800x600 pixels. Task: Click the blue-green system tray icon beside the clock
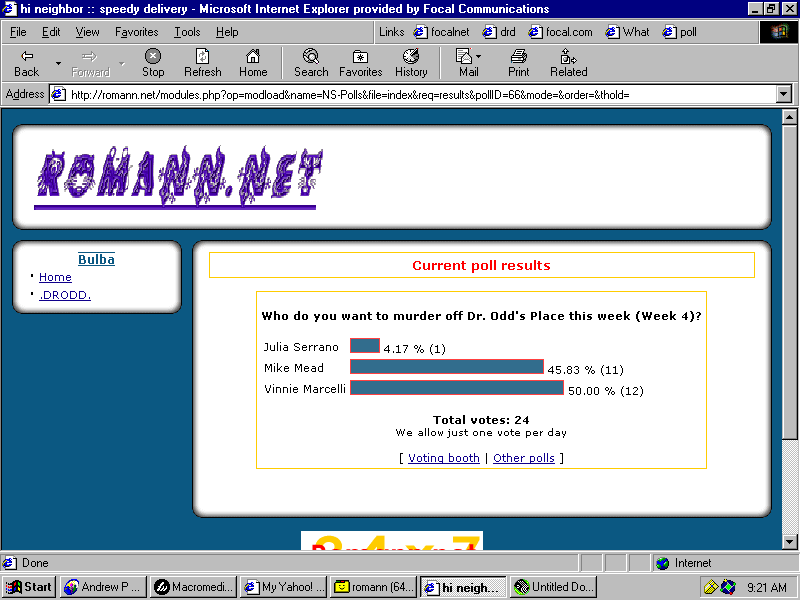click(x=728, y=587)
